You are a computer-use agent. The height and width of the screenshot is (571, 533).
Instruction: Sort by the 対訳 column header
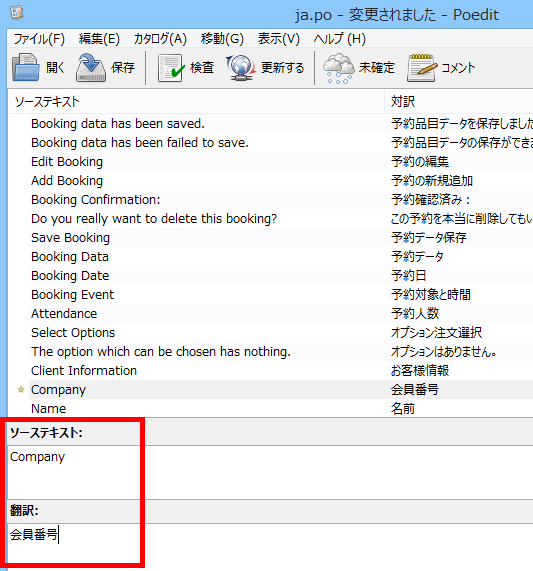pos(459,102)
